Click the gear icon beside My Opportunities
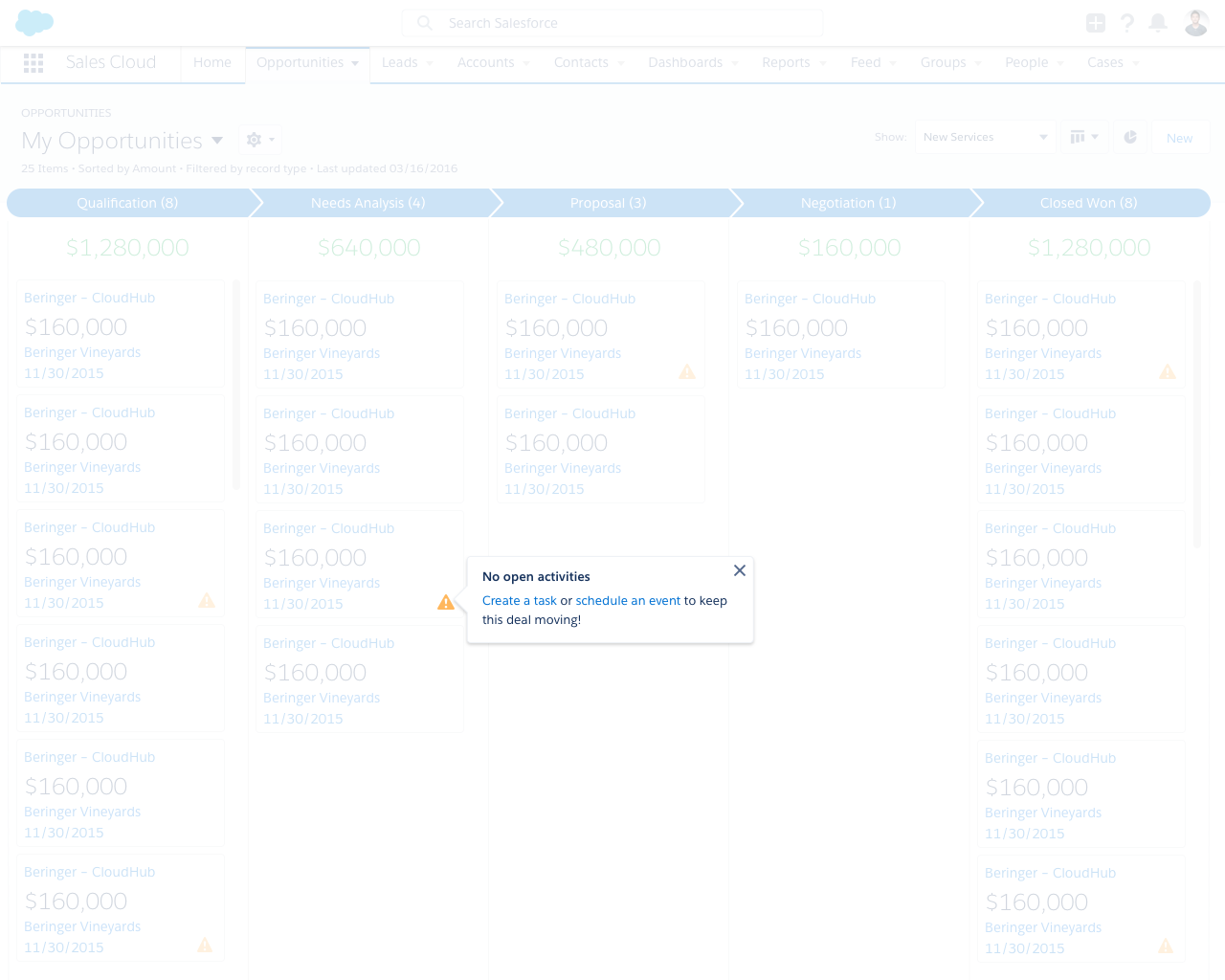Screen dimensions: 1225x980 (252, 139)
